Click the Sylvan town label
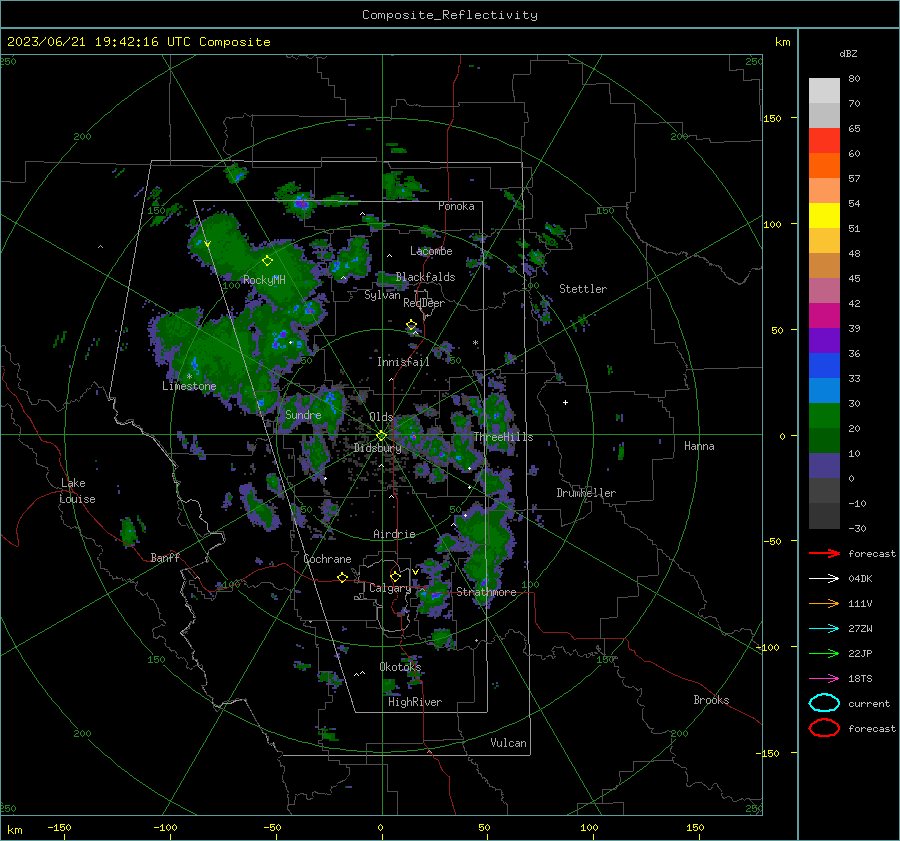The height and width of the screenshot is (841, 900). 382,295
